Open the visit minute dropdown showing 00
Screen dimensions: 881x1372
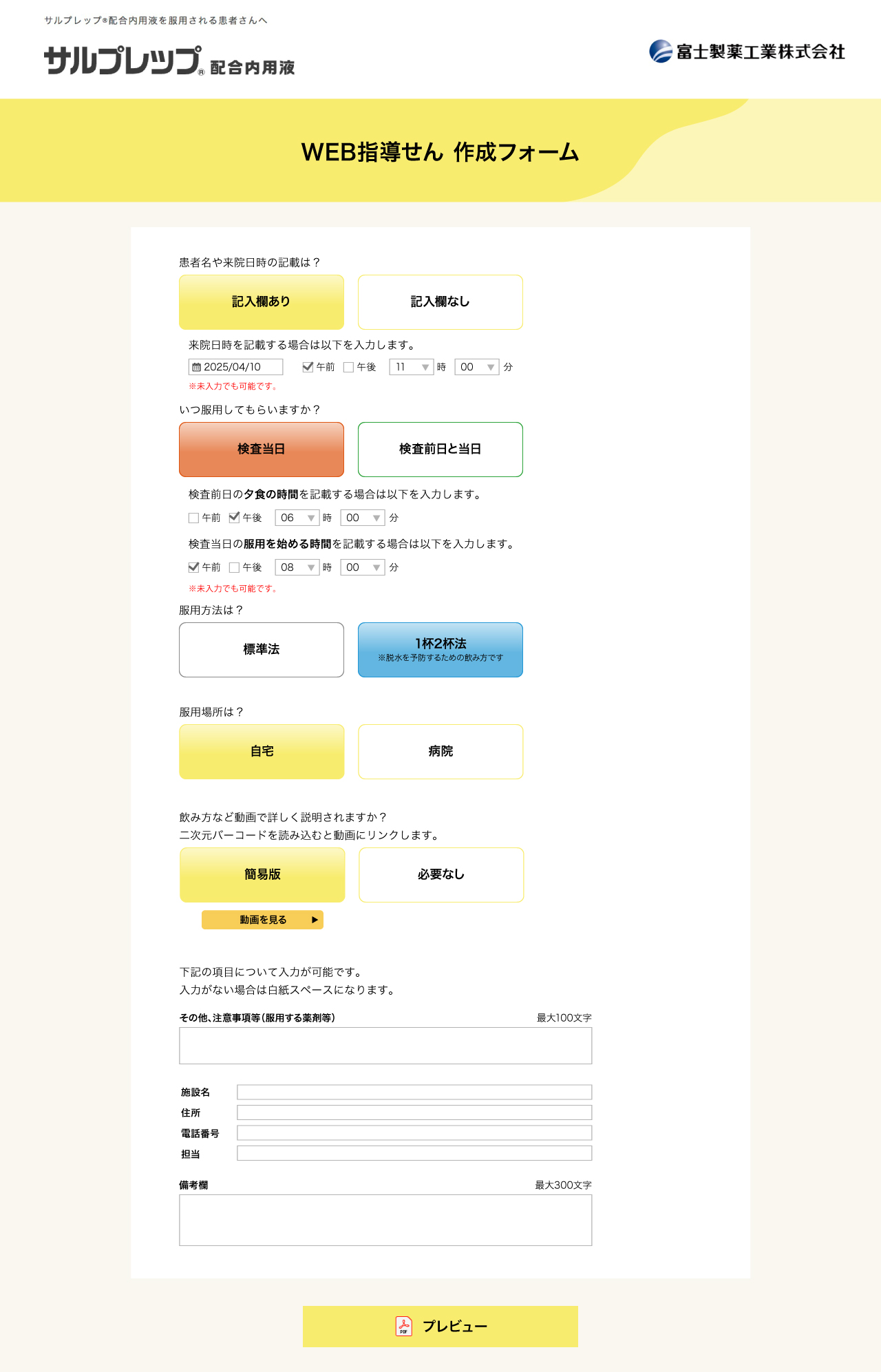[477, 367]
